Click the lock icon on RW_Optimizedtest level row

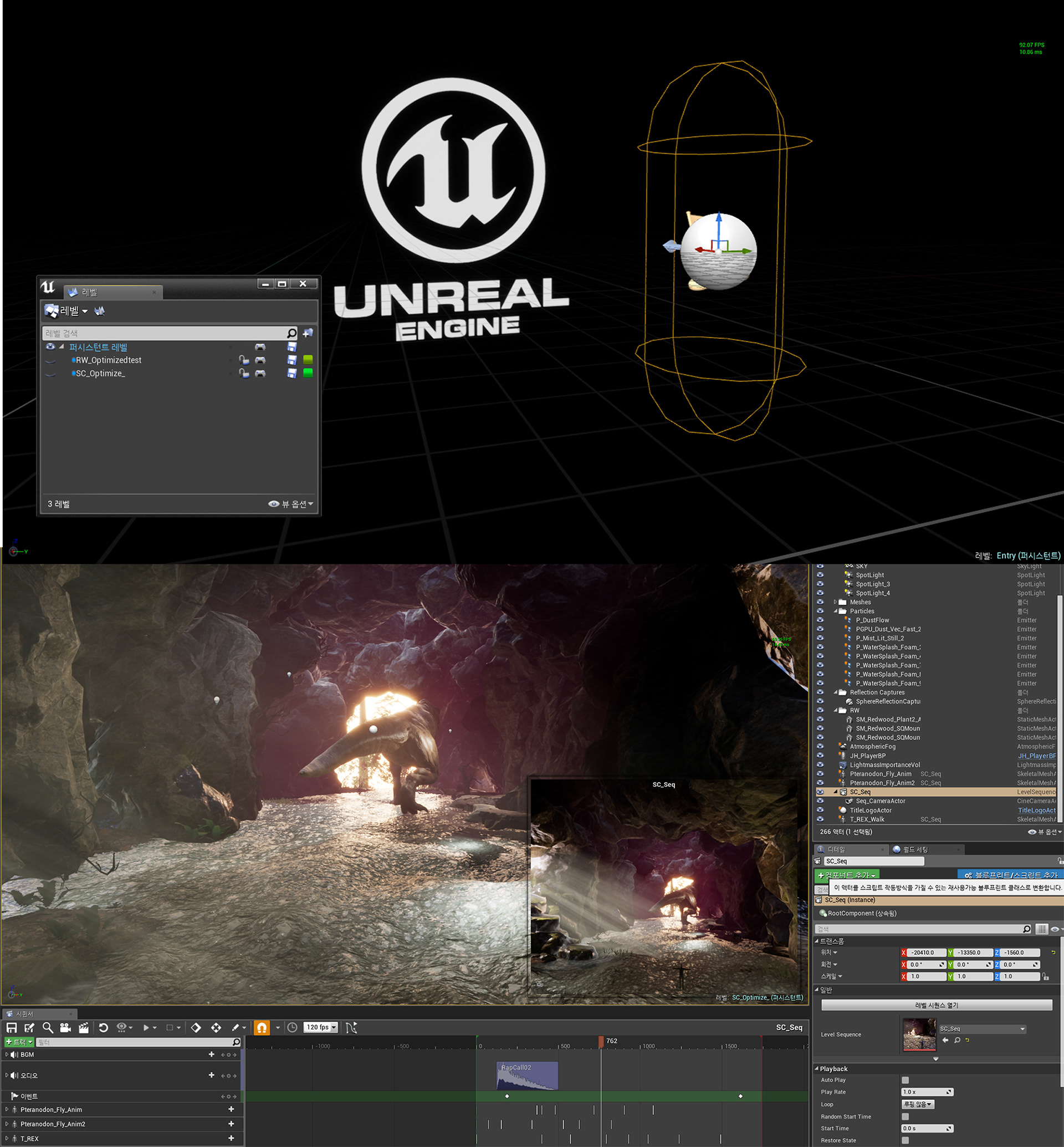pos(244,360)
